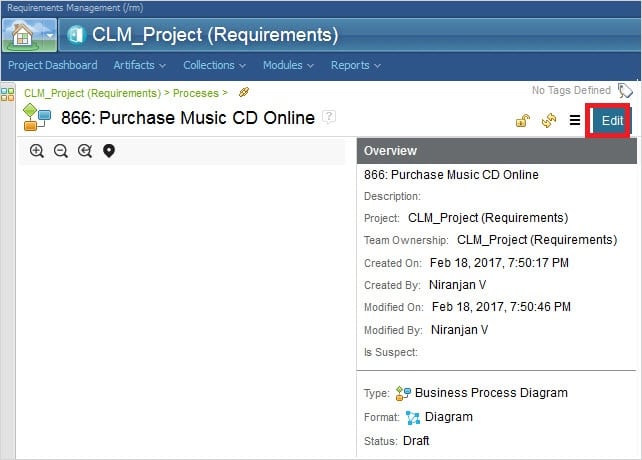This screenshot has height=460, width=642.
Task: Zoom out of the diagram
Action: 61,151
